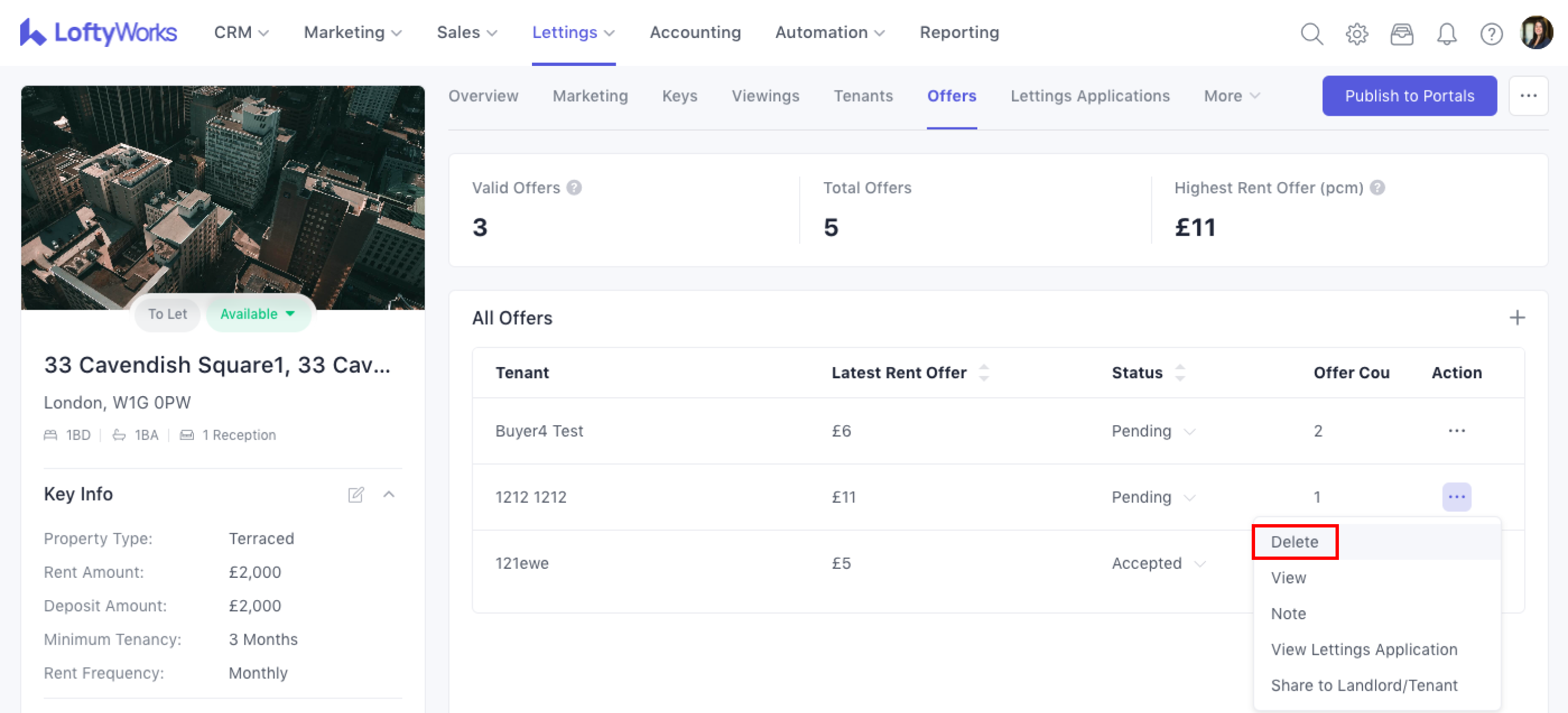Image resolution: width=1568 pixels, height=713 pixels.
Task: Edit Key Info with pencil icon
Action: (x=356, y=494)
